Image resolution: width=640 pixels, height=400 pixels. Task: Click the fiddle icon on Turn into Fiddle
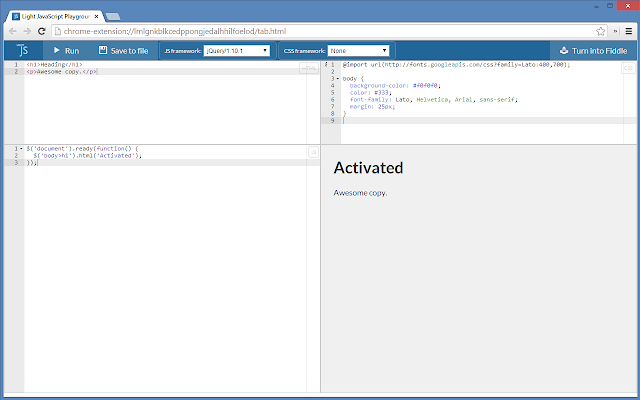[564, 50]
